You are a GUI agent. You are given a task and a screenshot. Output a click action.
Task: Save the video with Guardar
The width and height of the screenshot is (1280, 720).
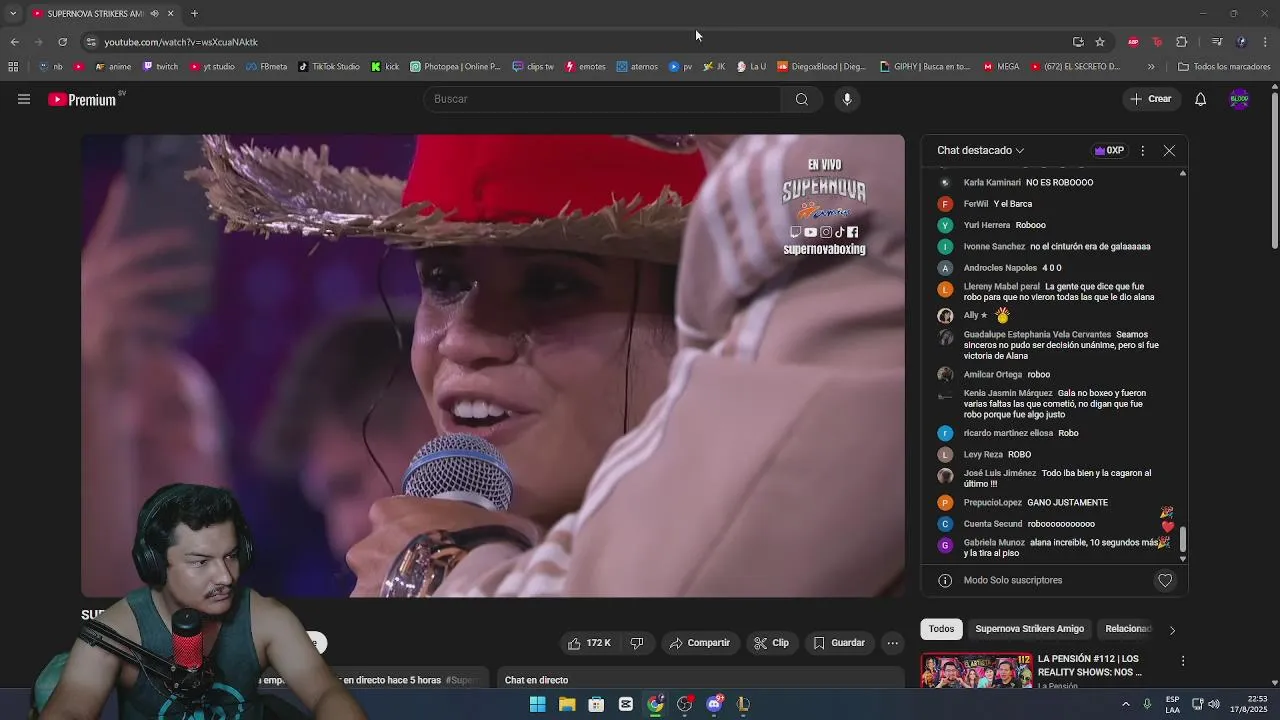[839, 643]
